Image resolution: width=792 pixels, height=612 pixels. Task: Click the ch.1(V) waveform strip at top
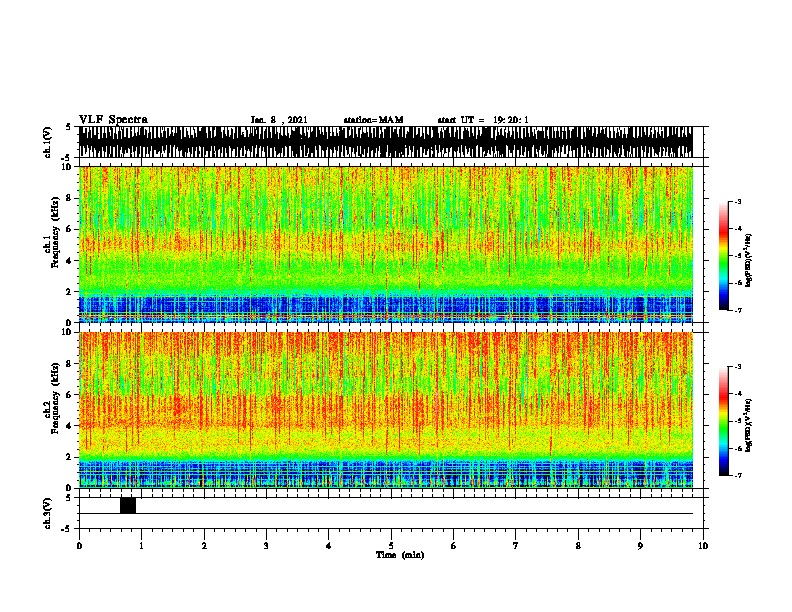tap(386, 142)
